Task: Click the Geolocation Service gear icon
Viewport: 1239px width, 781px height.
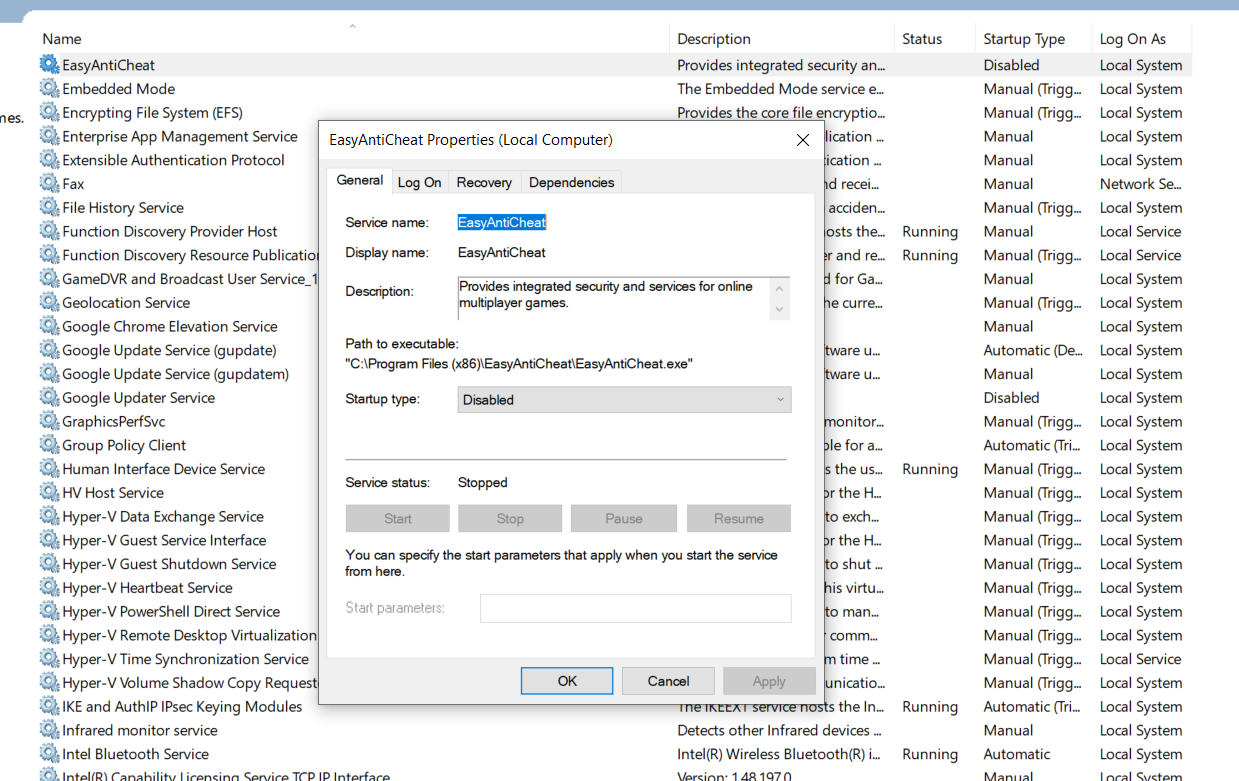Action: [49, 302]
